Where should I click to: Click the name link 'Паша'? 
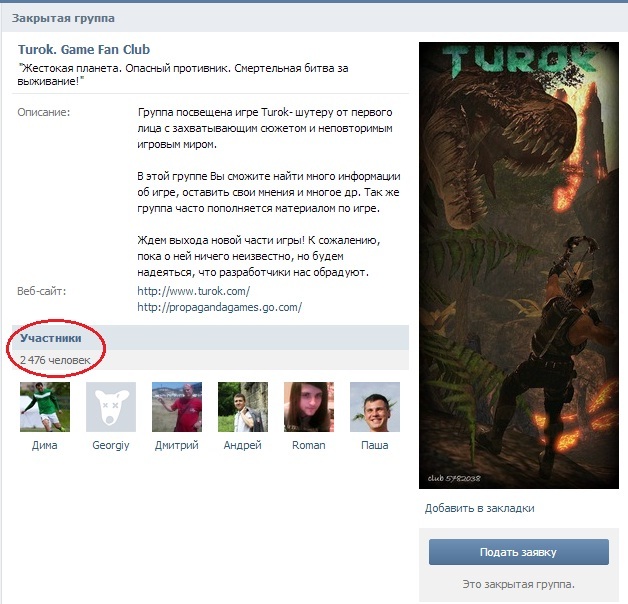[374, 445]
